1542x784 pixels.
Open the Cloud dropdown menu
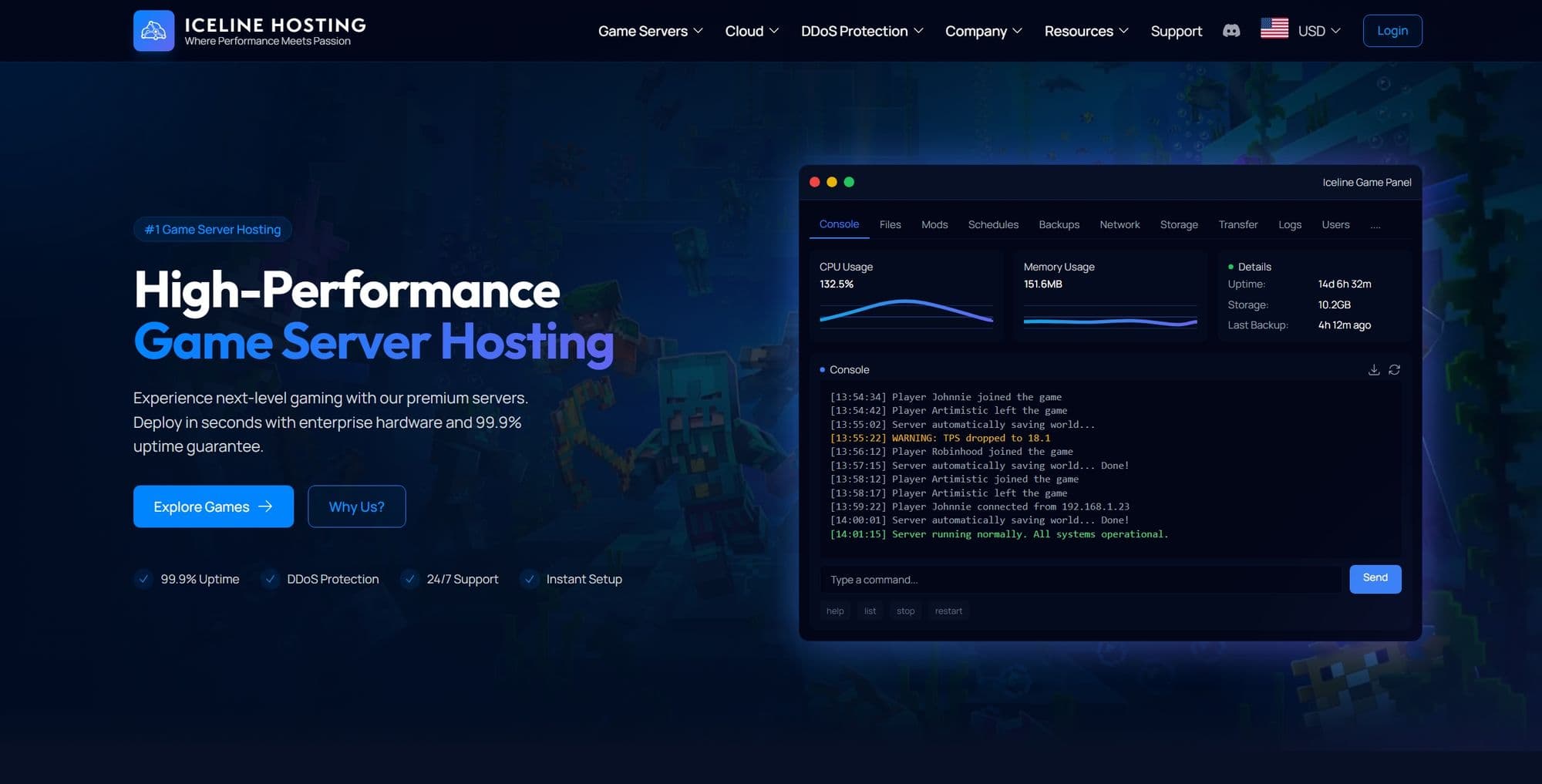tap(752, 31)
